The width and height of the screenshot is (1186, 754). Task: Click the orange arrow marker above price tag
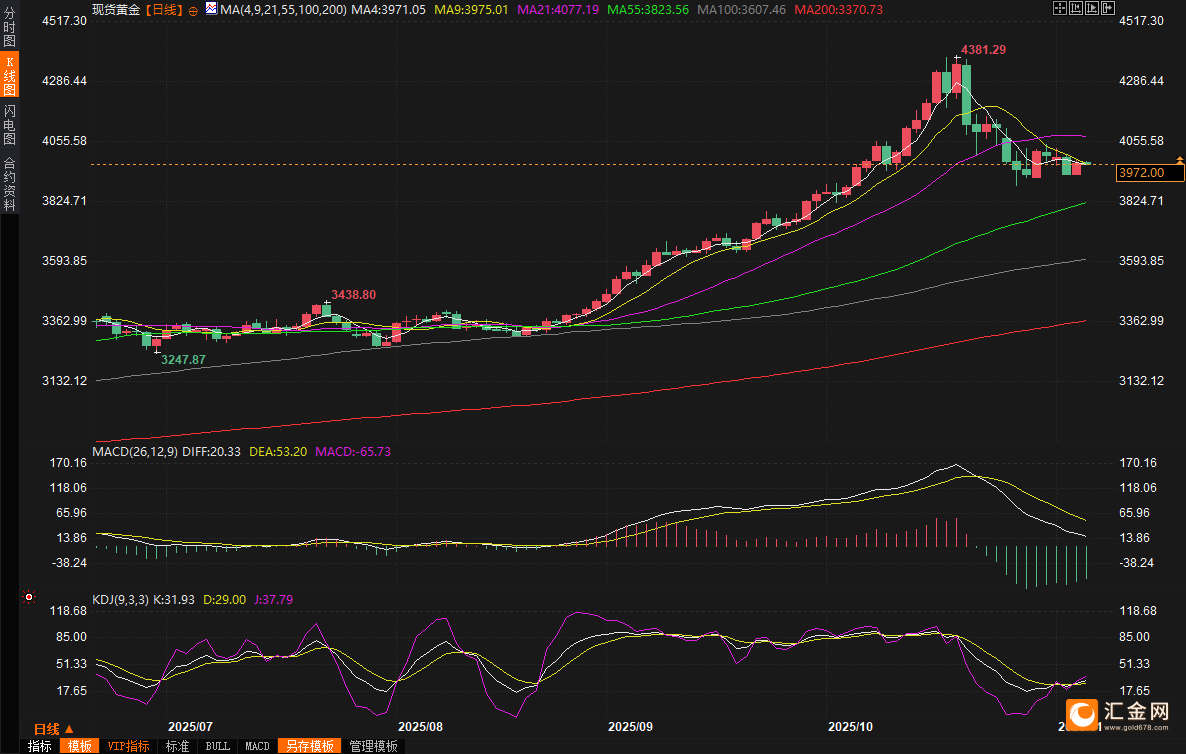pyautogui.click(x=1179, y=160)
